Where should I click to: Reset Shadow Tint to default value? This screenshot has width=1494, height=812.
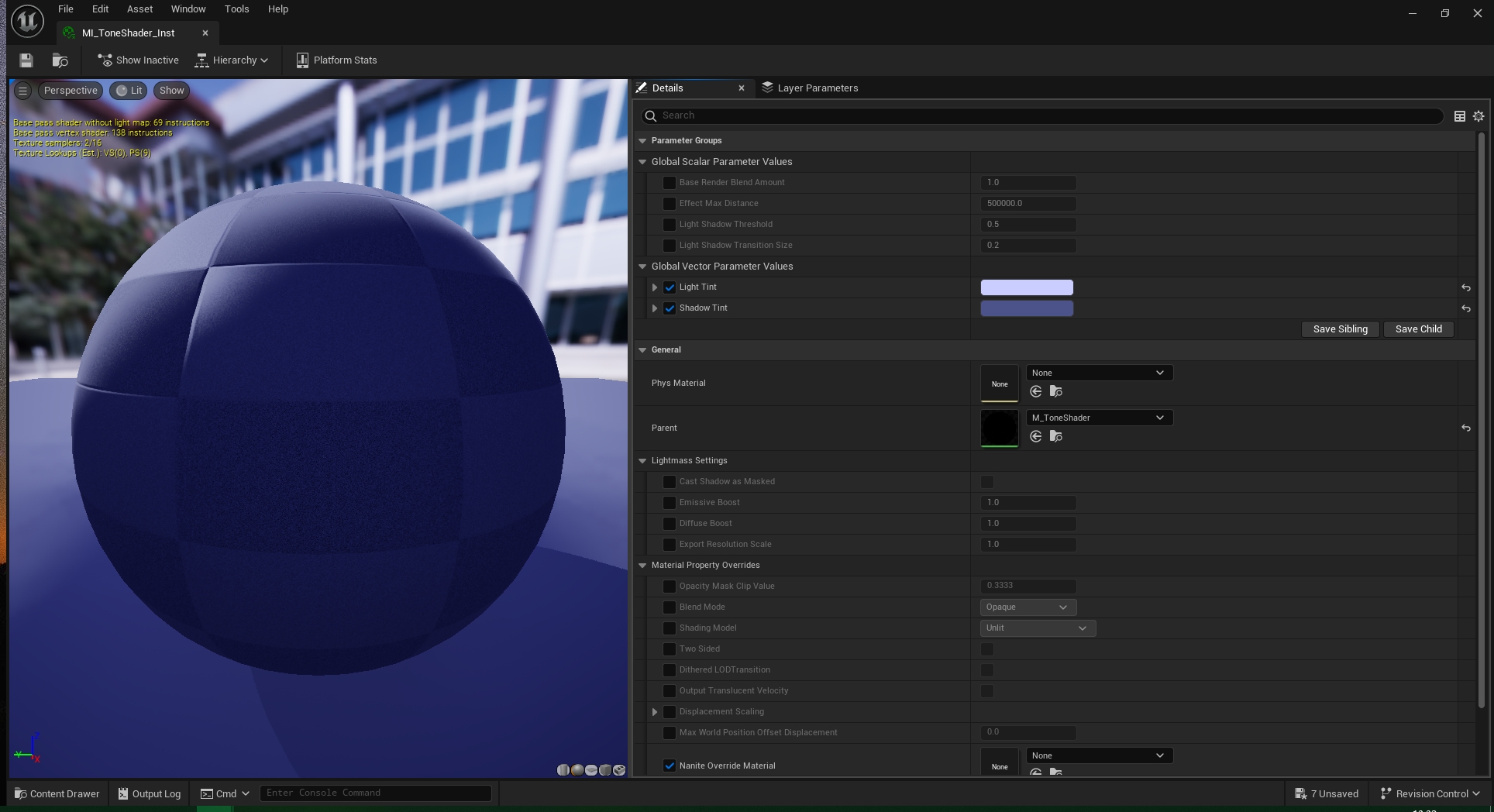(x=1465, y=308)
